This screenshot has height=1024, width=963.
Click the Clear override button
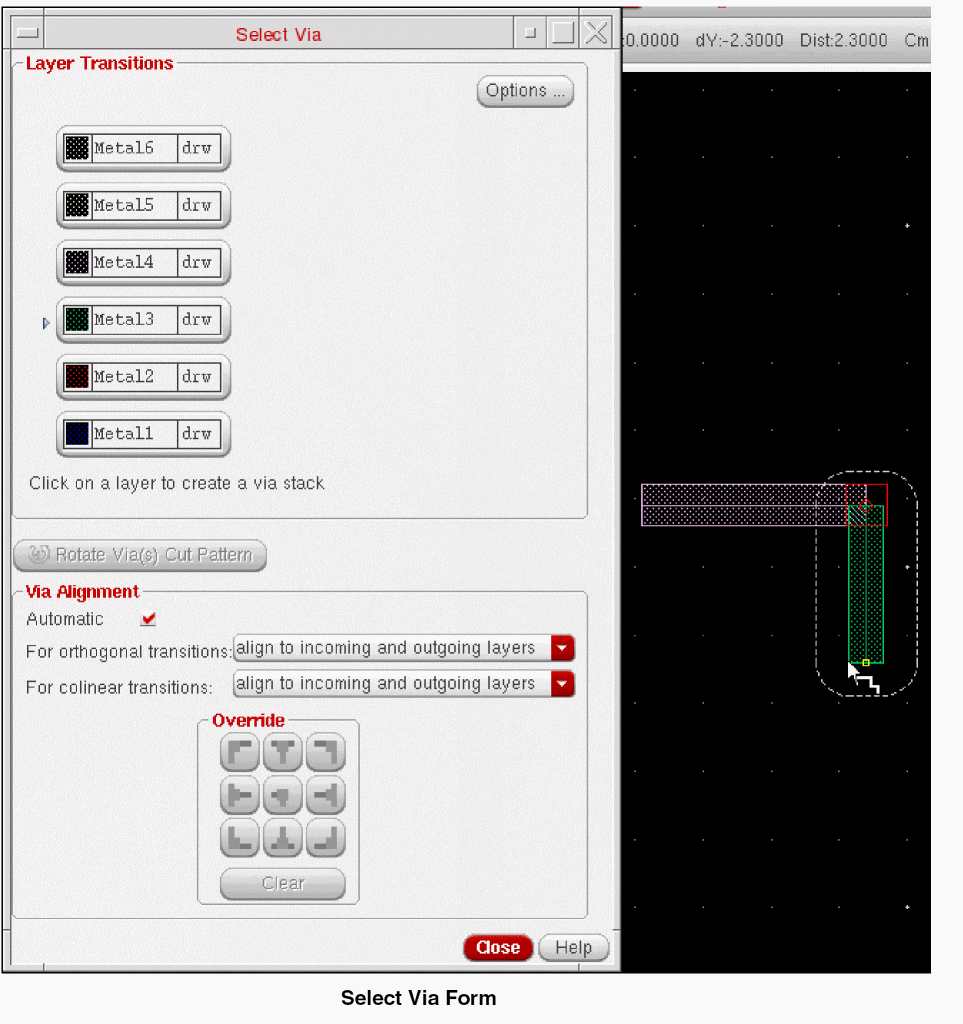tap(283, 884)
